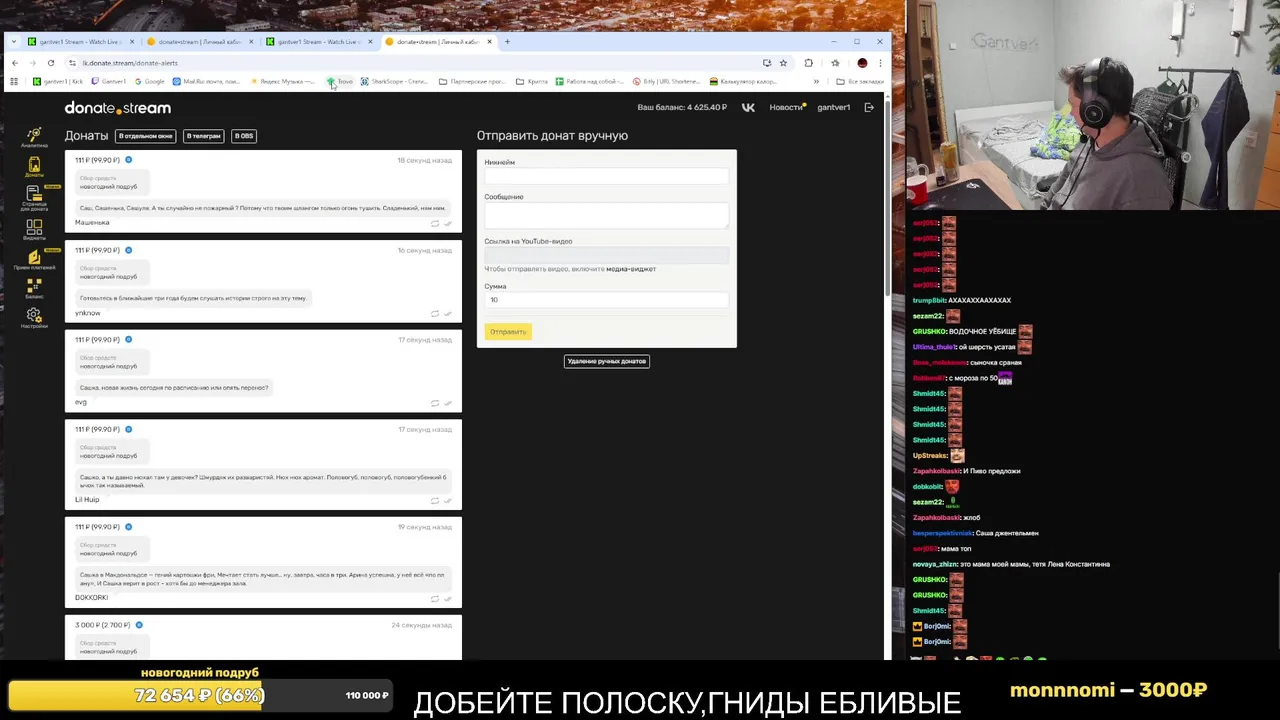Mark ynknow donation as read
1280x720 pixels.
[447, 313]
